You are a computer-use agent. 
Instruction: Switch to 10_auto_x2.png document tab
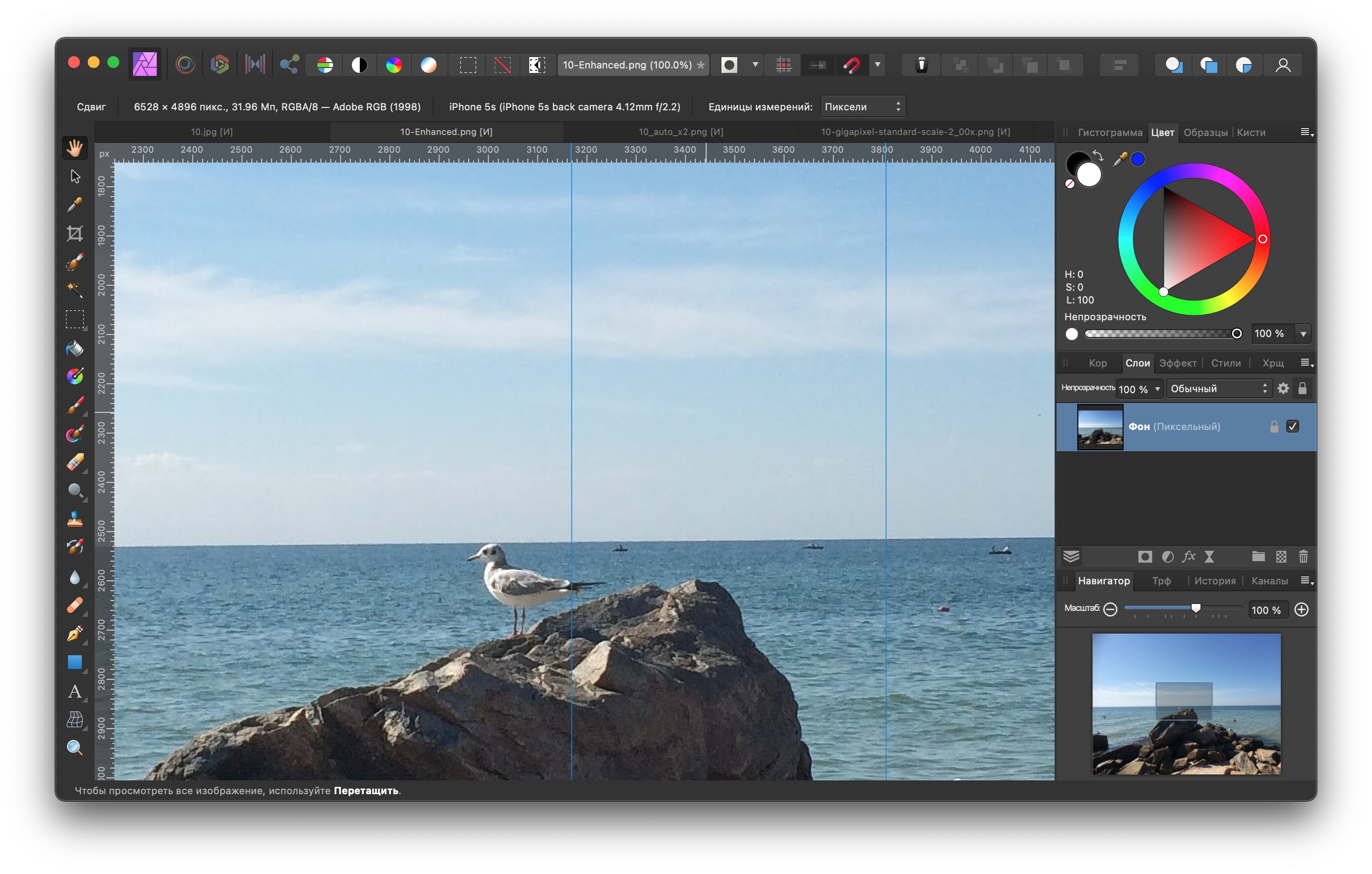(x=681, y=132)
